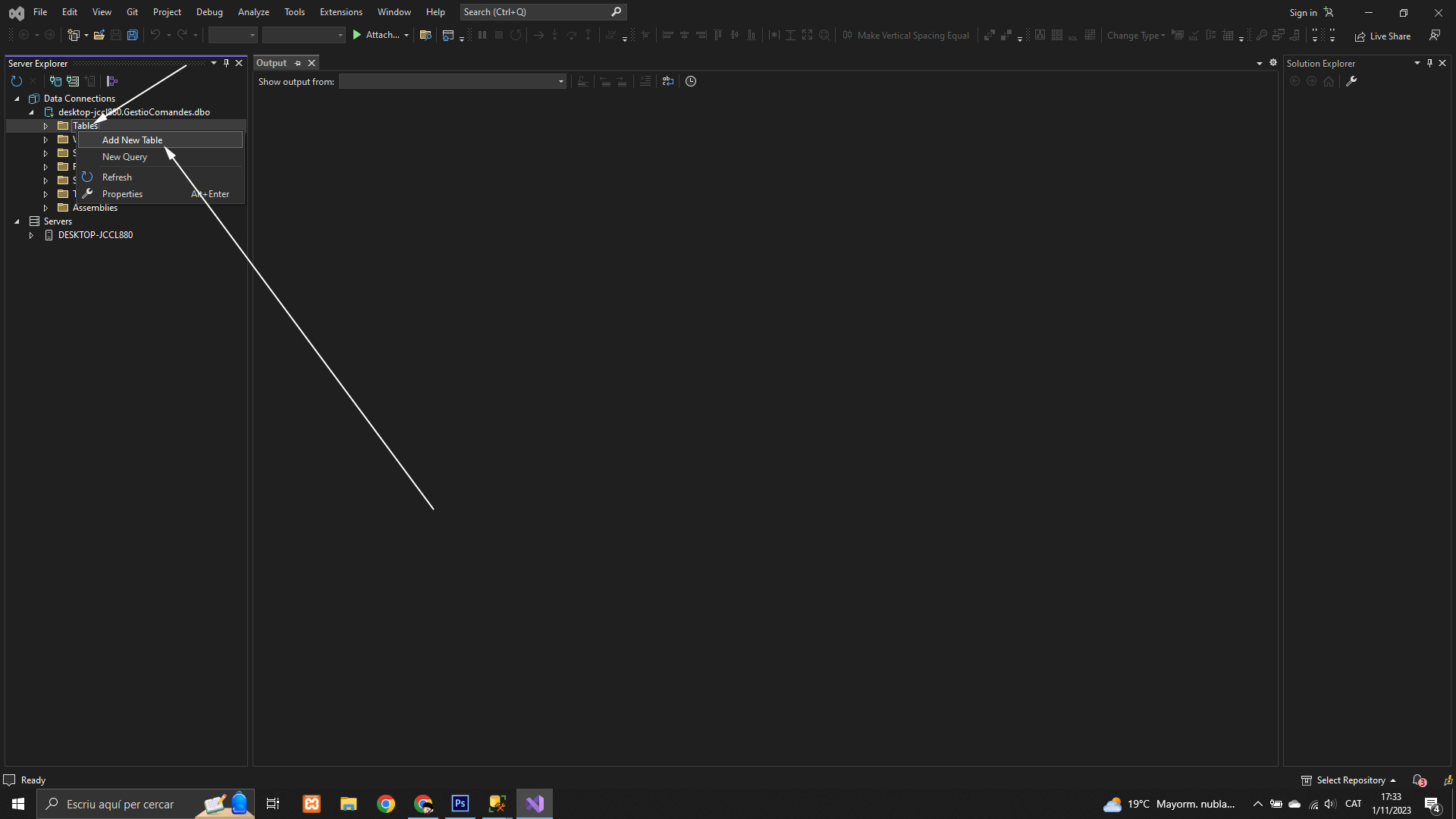Click the Output timestamp clock icon
This screenshot has height=819, width=1456.
691,81
